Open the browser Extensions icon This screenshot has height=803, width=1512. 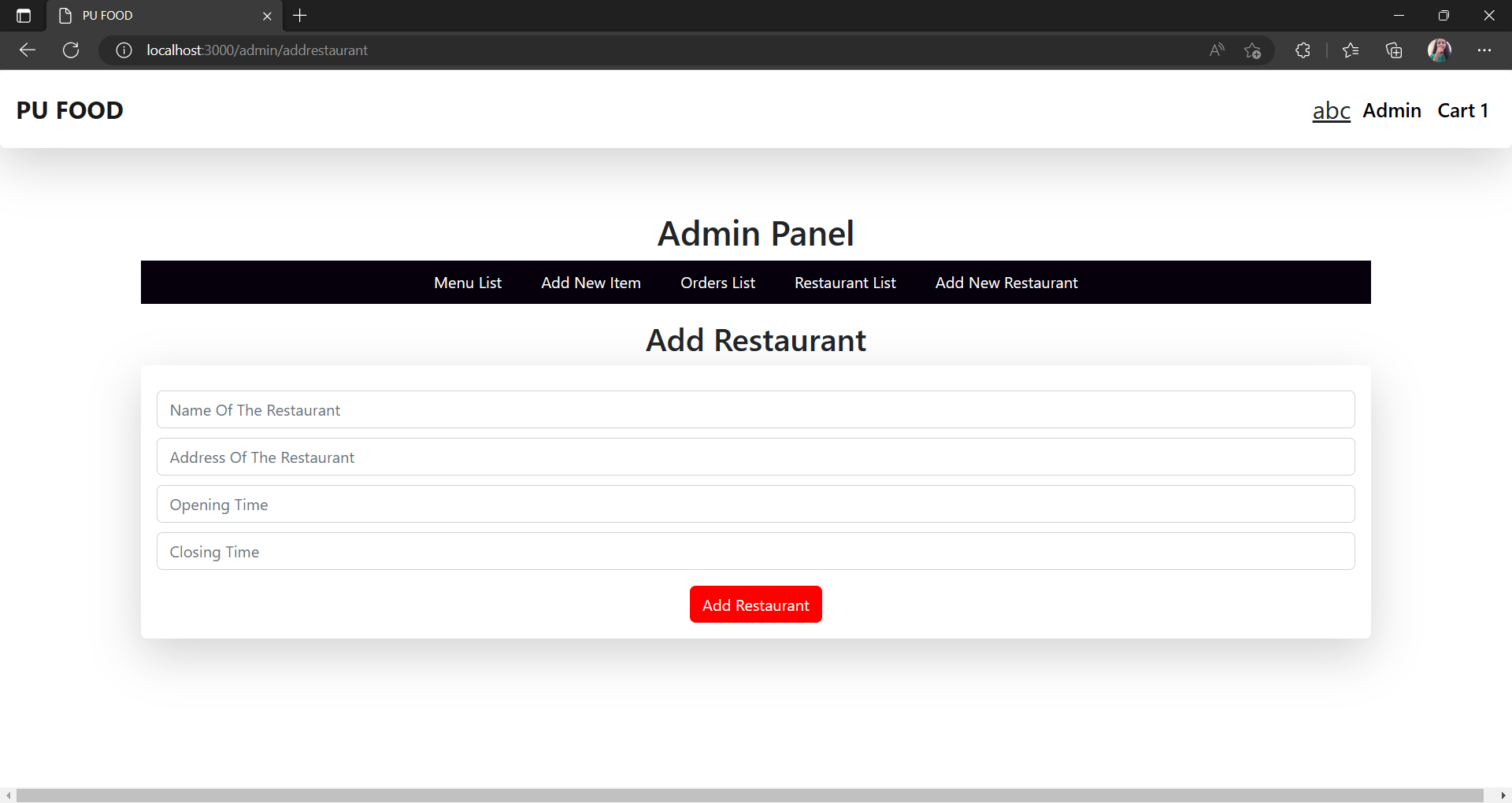point(1303,50)
